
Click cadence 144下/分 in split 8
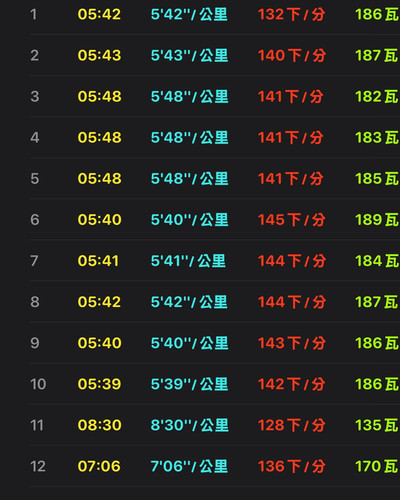click(292, 302)
